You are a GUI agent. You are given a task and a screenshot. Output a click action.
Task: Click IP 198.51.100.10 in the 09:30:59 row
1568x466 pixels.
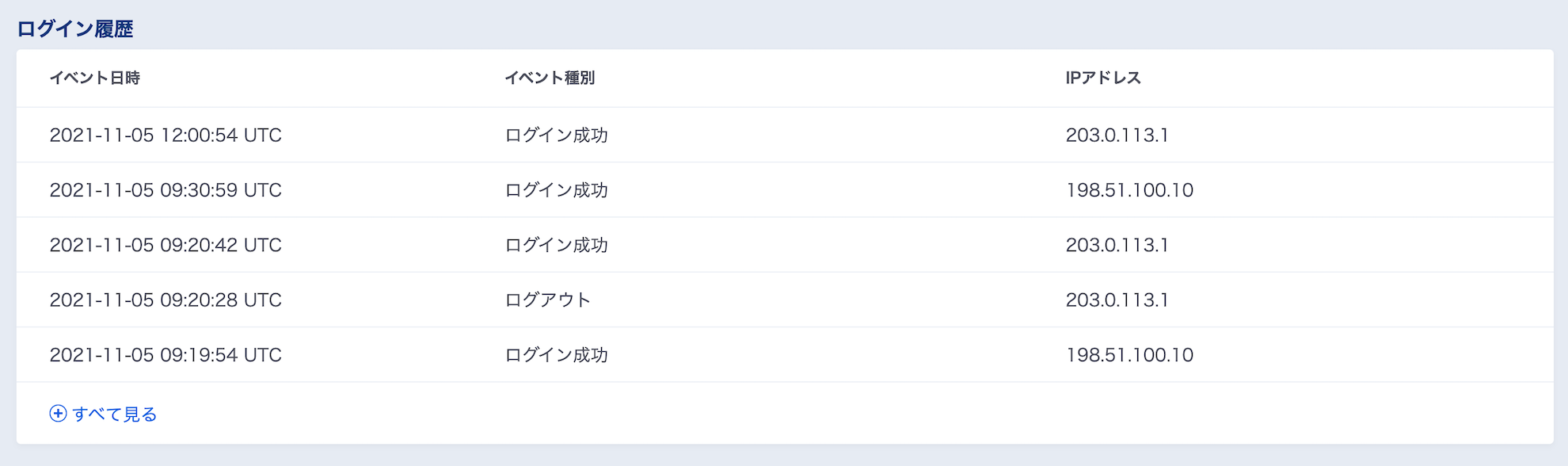(x=1129, y=190)
